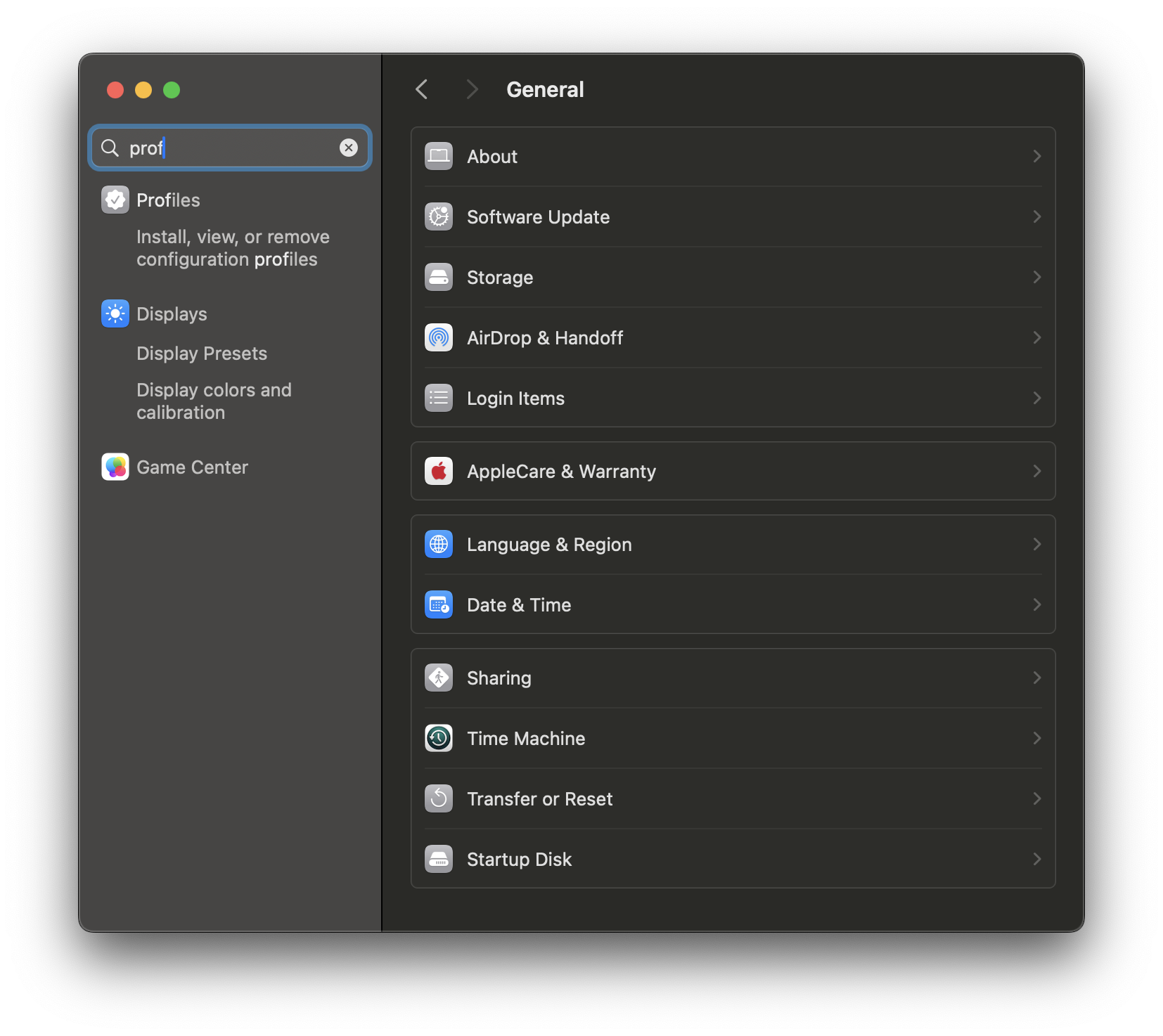1163x1036 pixels.
Task: Open the Startup Disk row chevron
Action: pos(1037,859)
